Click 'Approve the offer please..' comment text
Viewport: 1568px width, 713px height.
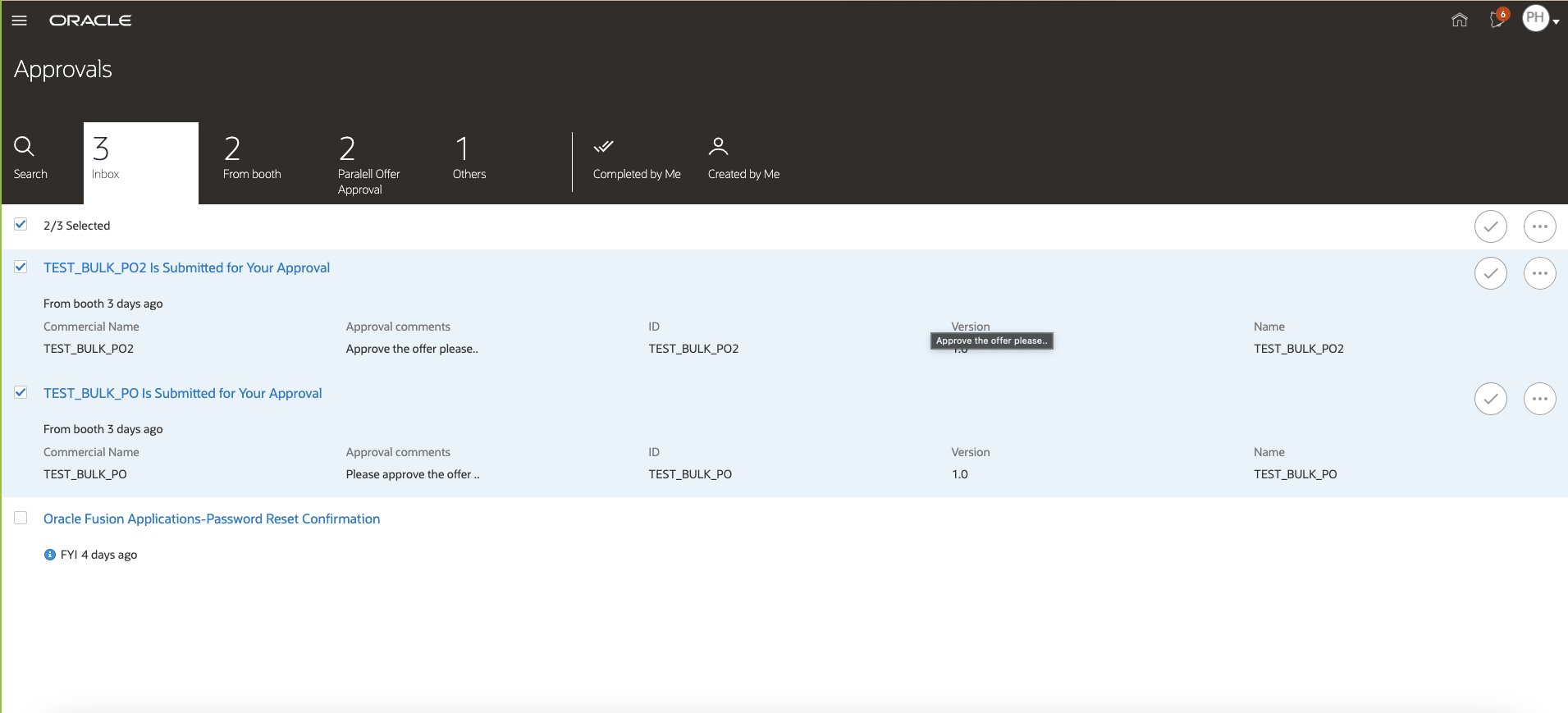(412, 349)
